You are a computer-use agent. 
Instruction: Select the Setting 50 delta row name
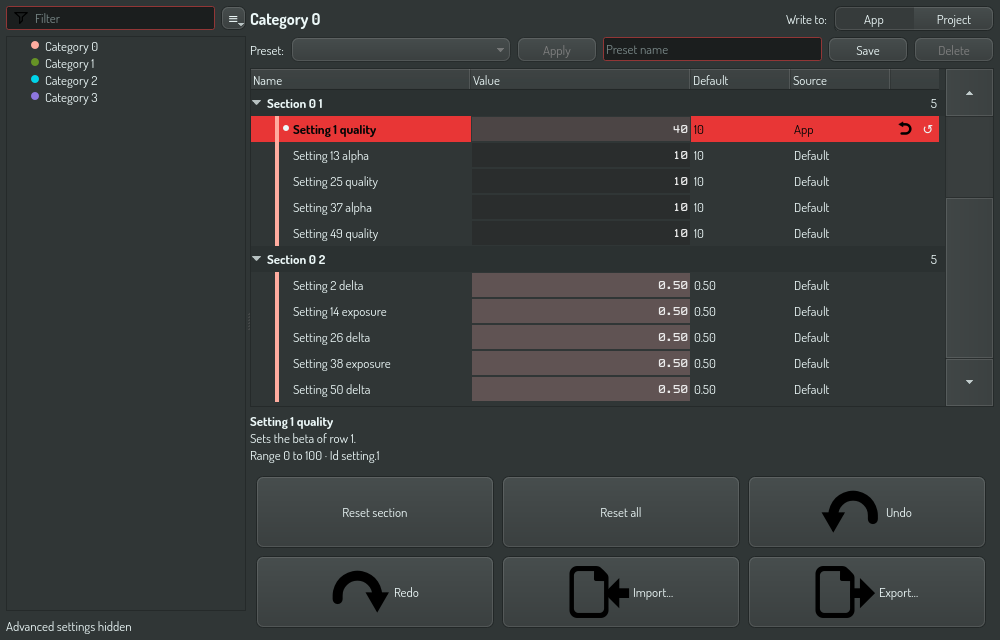(331, 389)
